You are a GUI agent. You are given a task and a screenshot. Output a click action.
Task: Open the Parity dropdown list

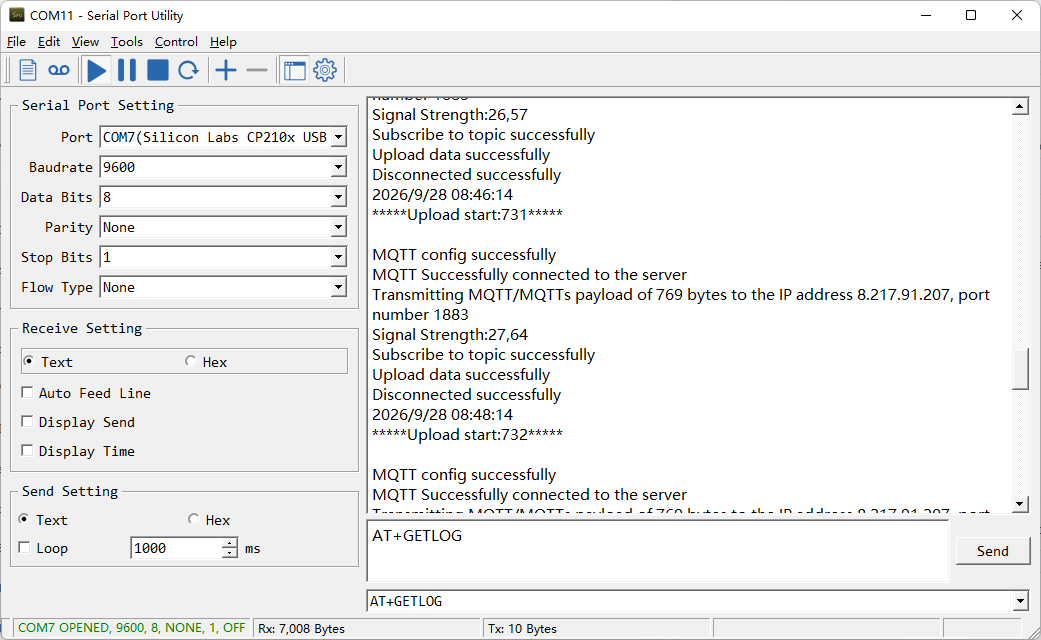[x=339, y=227]
